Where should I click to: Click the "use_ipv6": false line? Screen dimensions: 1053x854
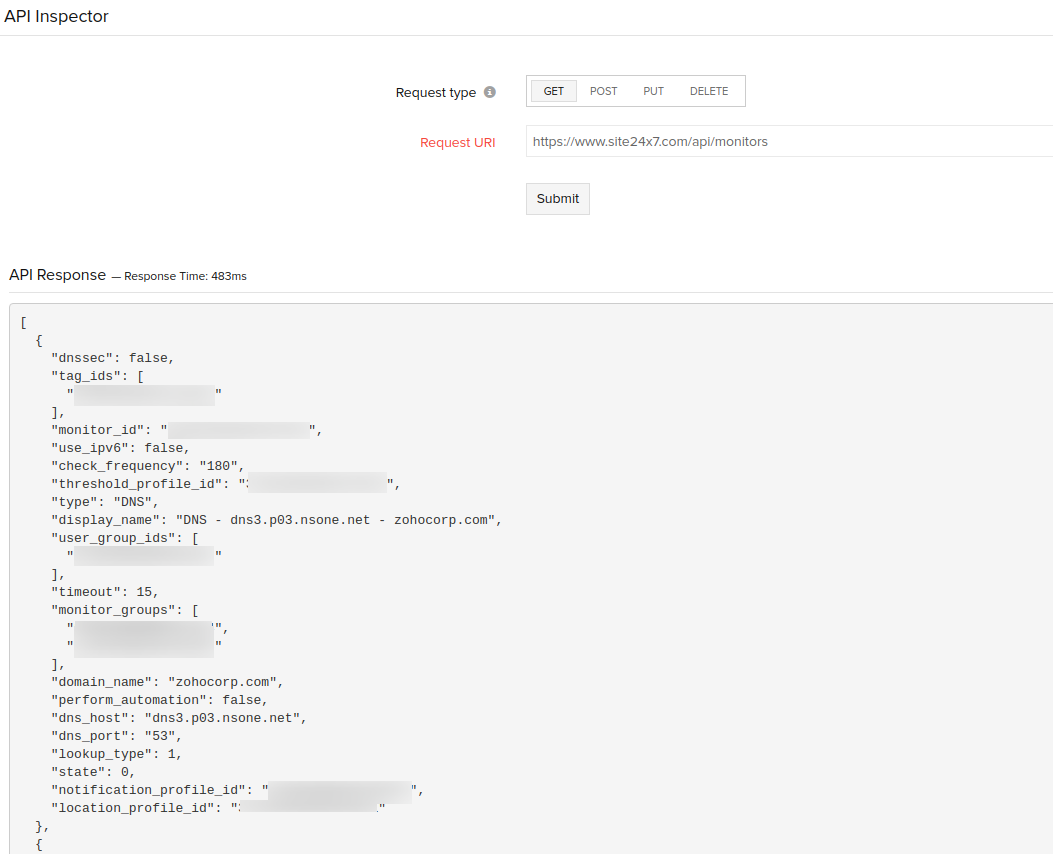(121, 448)
